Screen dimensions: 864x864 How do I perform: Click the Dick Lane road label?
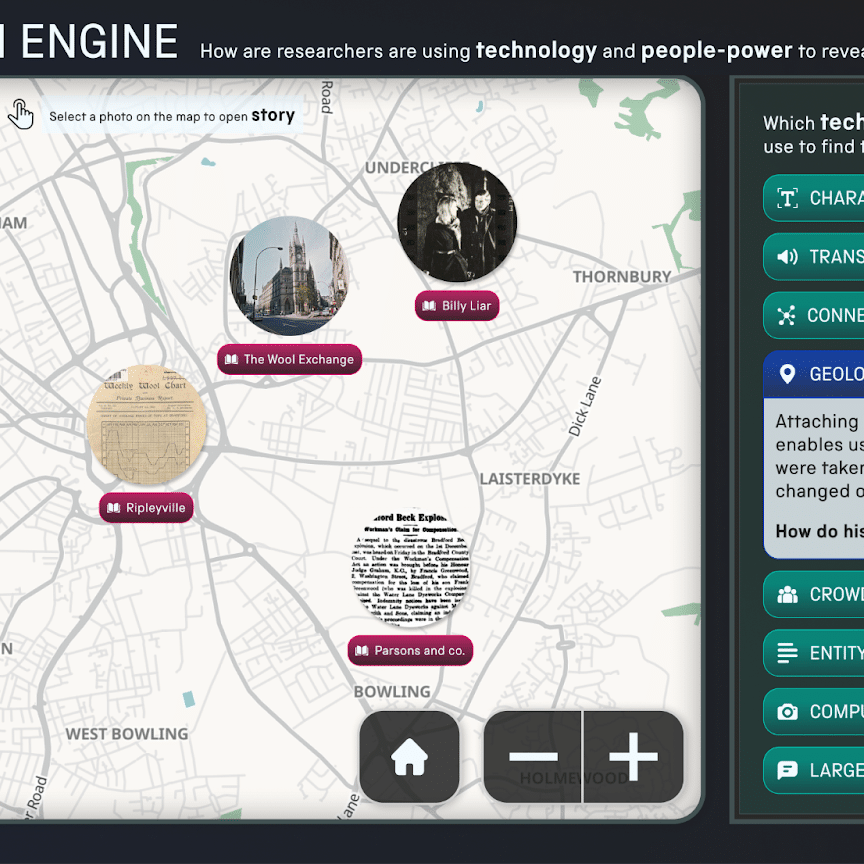(585, 407)
